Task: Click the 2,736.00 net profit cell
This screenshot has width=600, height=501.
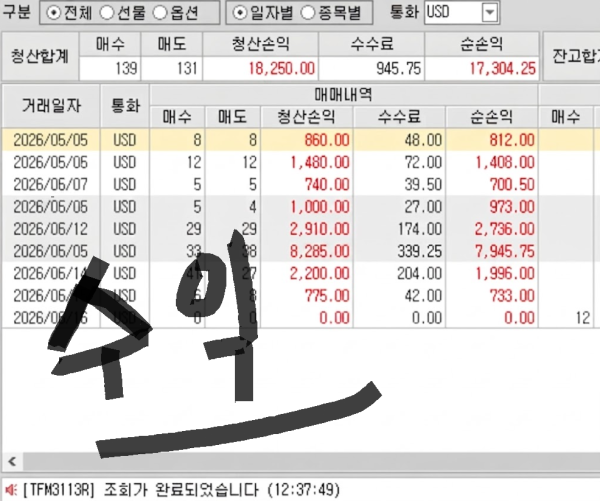Action: [492, 229]
